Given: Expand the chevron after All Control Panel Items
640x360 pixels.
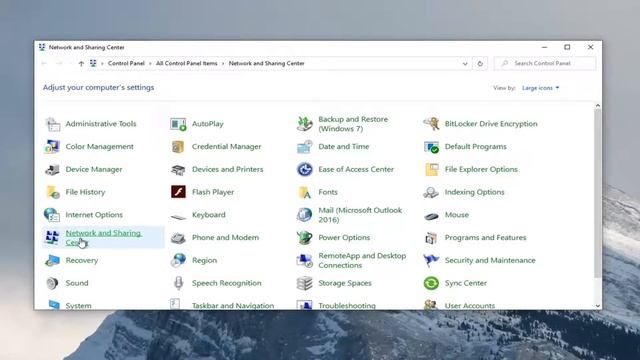Looking at the screenshot, I should (223, 64).
